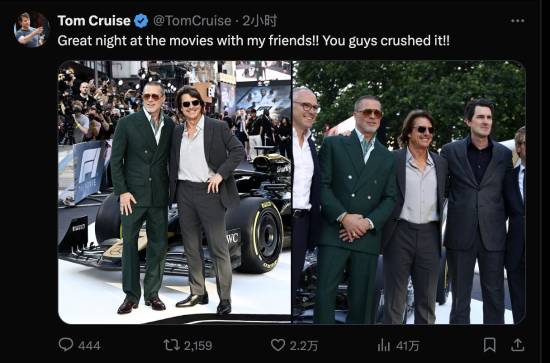The height and width of the screenshot is (363, 550).
Task: Click the display name Tom Cruise
Action: coord(94,21)
